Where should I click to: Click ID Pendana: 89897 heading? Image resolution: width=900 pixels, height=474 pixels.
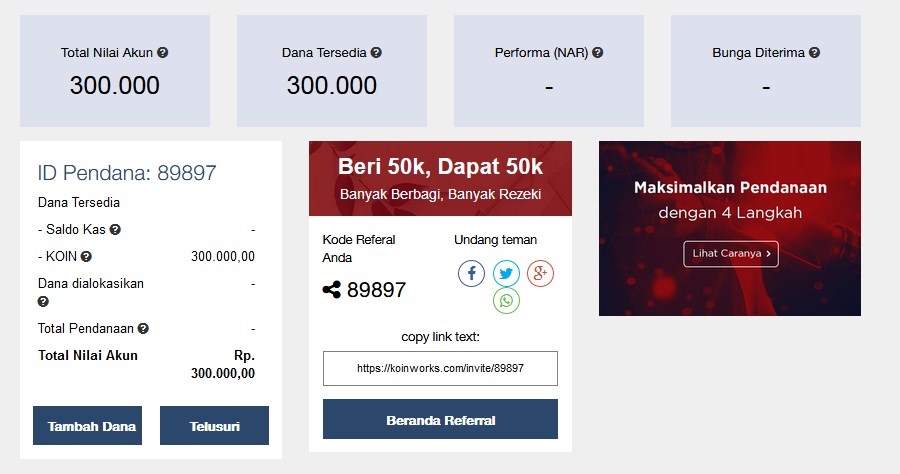[127, 173]
